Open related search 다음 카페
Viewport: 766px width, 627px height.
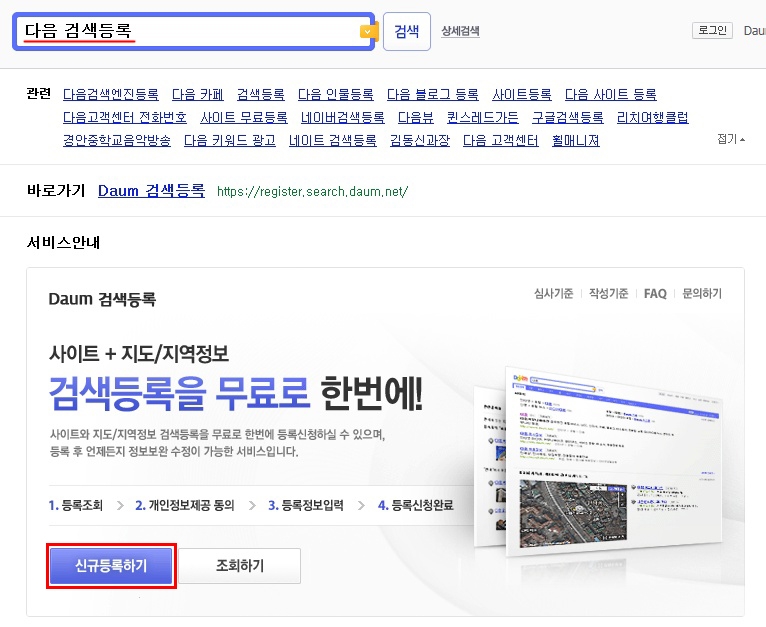(x=197, y=95)
